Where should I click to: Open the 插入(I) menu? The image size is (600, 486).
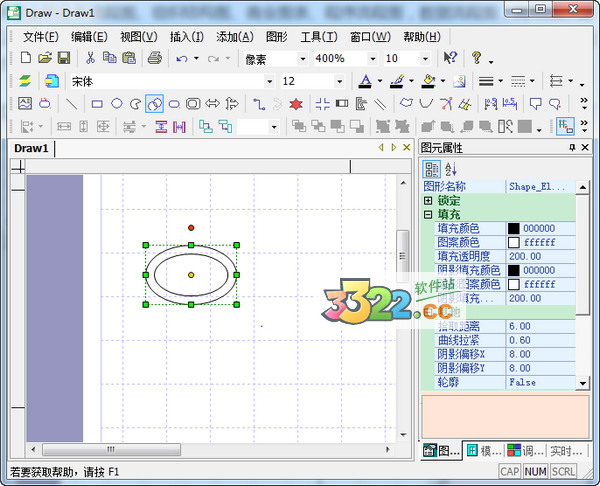187,37
